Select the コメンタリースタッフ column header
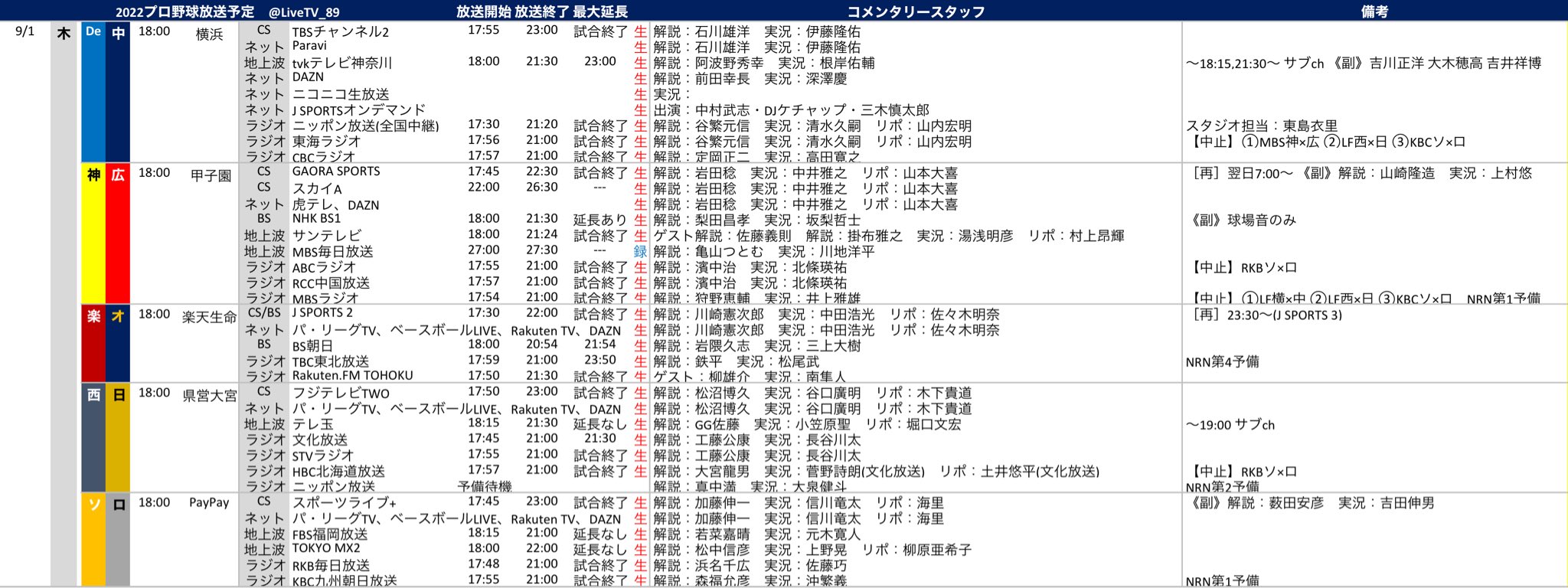This screenshot has width=1568, height=588. point(916,11)
